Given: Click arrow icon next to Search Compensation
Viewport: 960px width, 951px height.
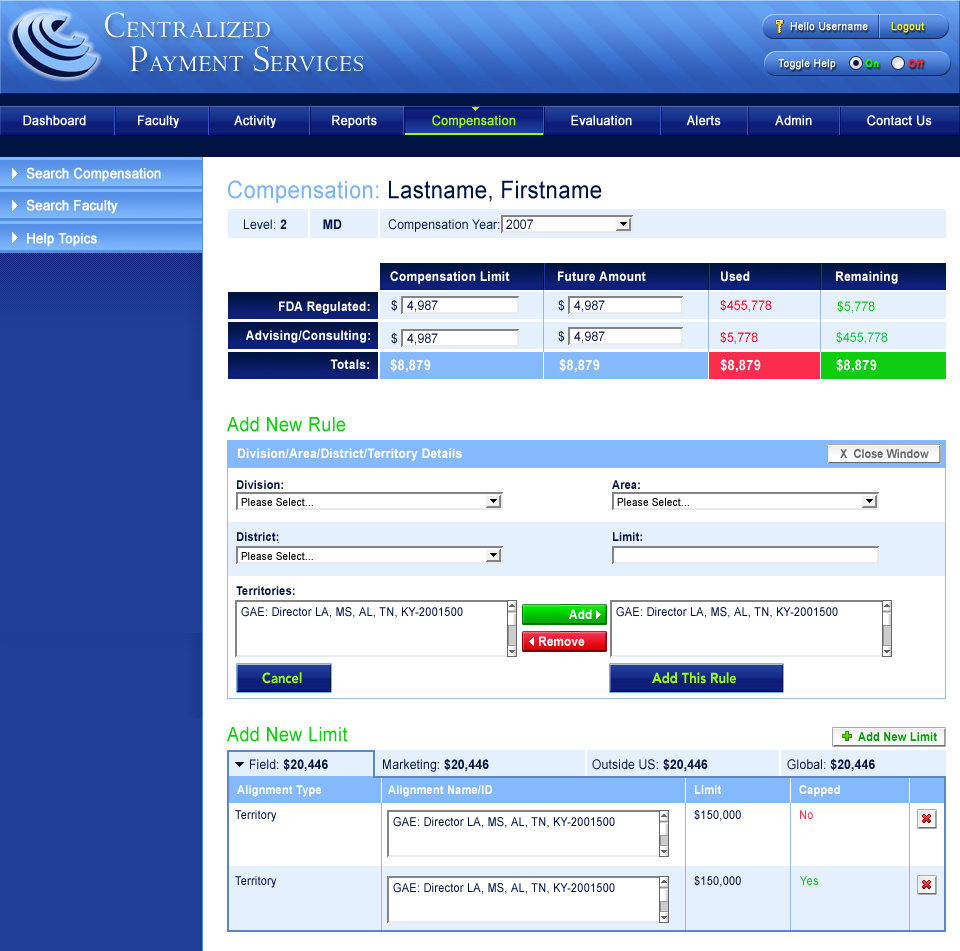Looking at the screenshot, I should point(14,174).
